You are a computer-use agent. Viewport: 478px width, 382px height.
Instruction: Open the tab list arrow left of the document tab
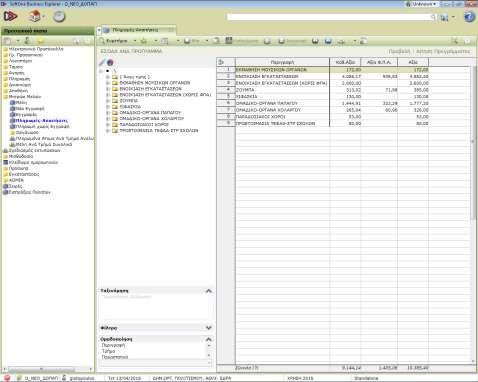[99, 30]
